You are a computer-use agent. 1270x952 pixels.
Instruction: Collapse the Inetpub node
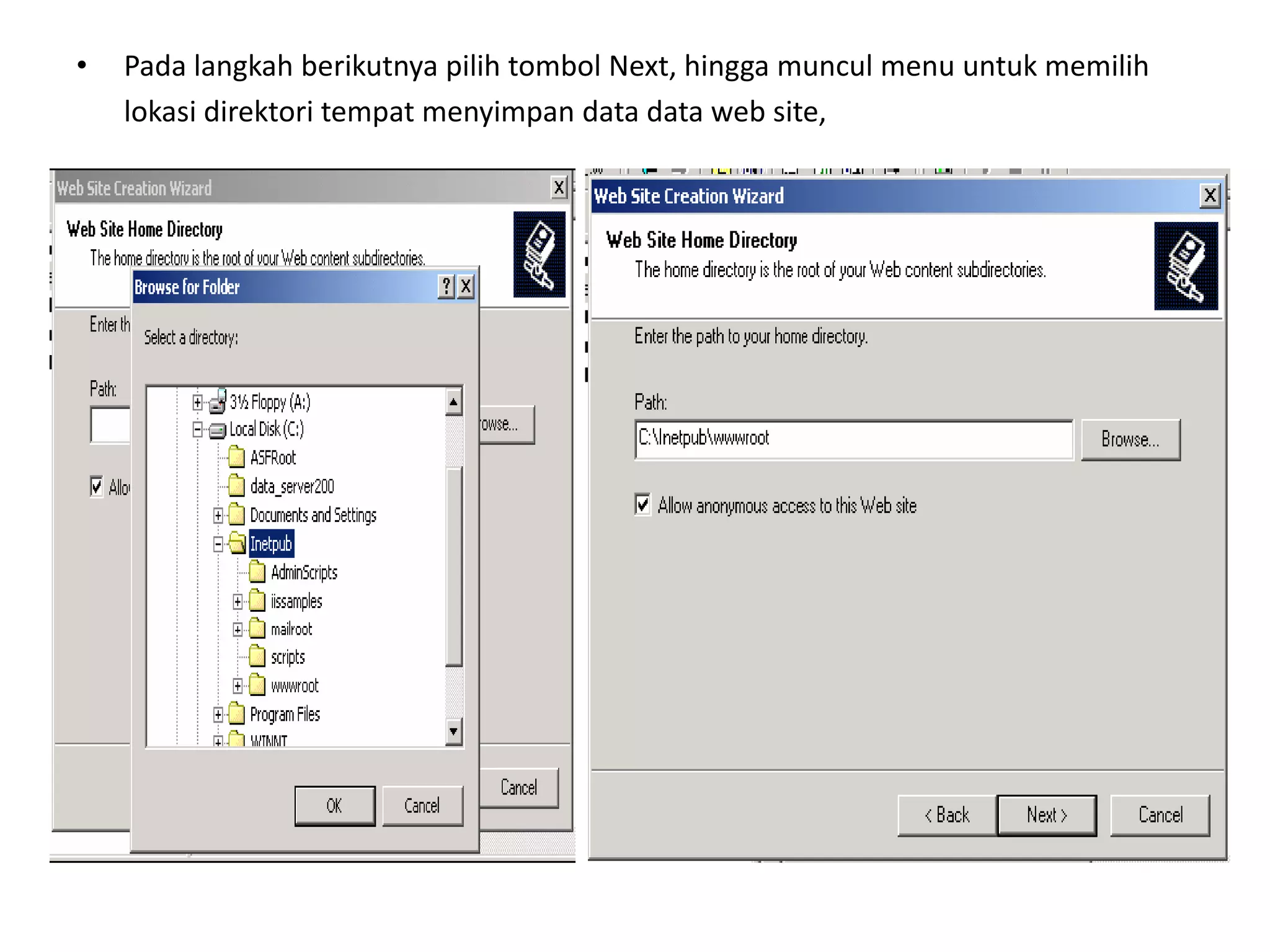pos(218,544)
